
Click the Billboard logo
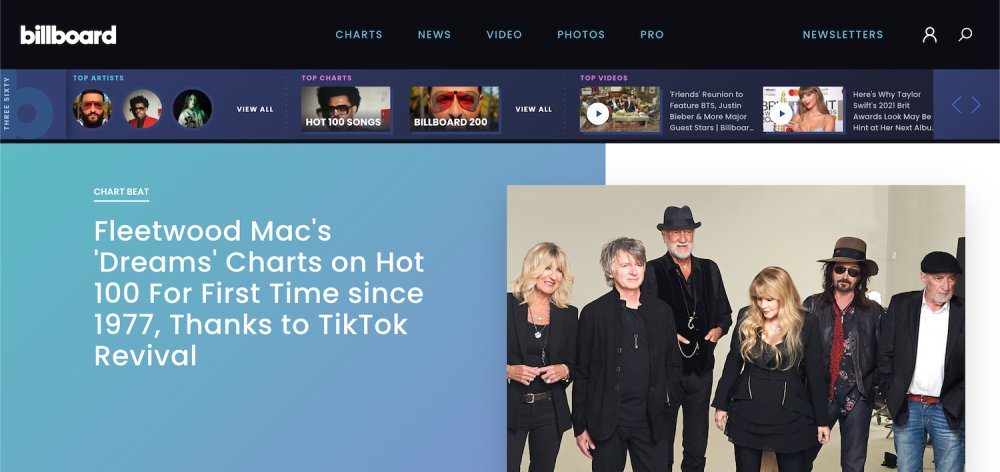(68, 34)
